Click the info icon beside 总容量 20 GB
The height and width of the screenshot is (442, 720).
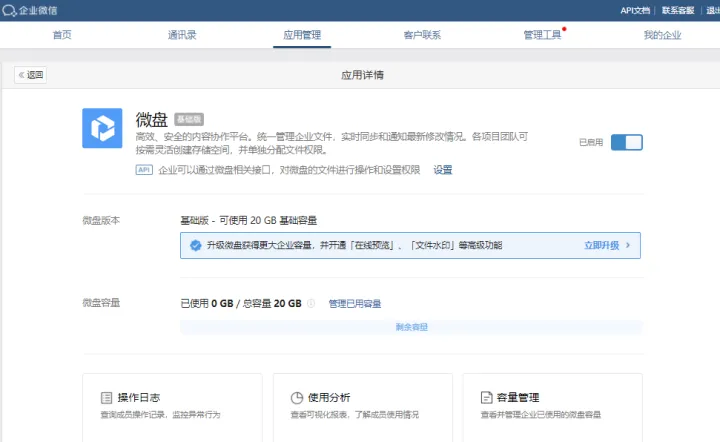point(311,304)
